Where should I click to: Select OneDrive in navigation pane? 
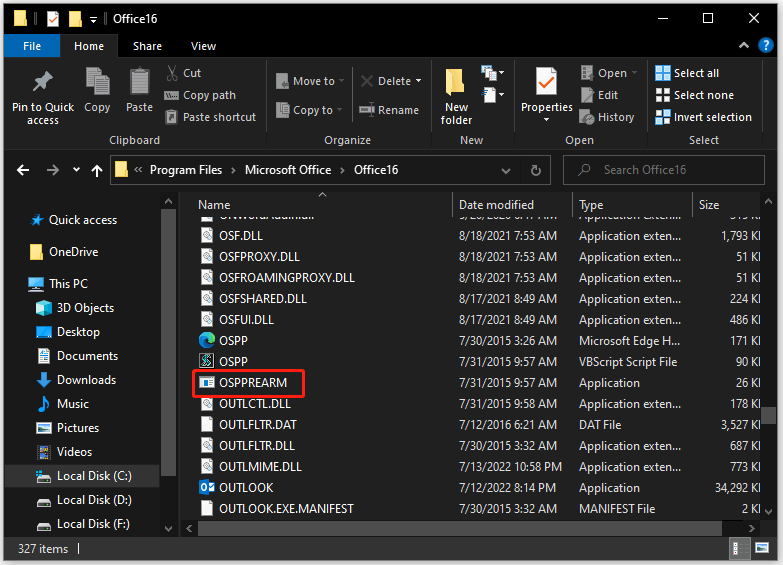64,252
